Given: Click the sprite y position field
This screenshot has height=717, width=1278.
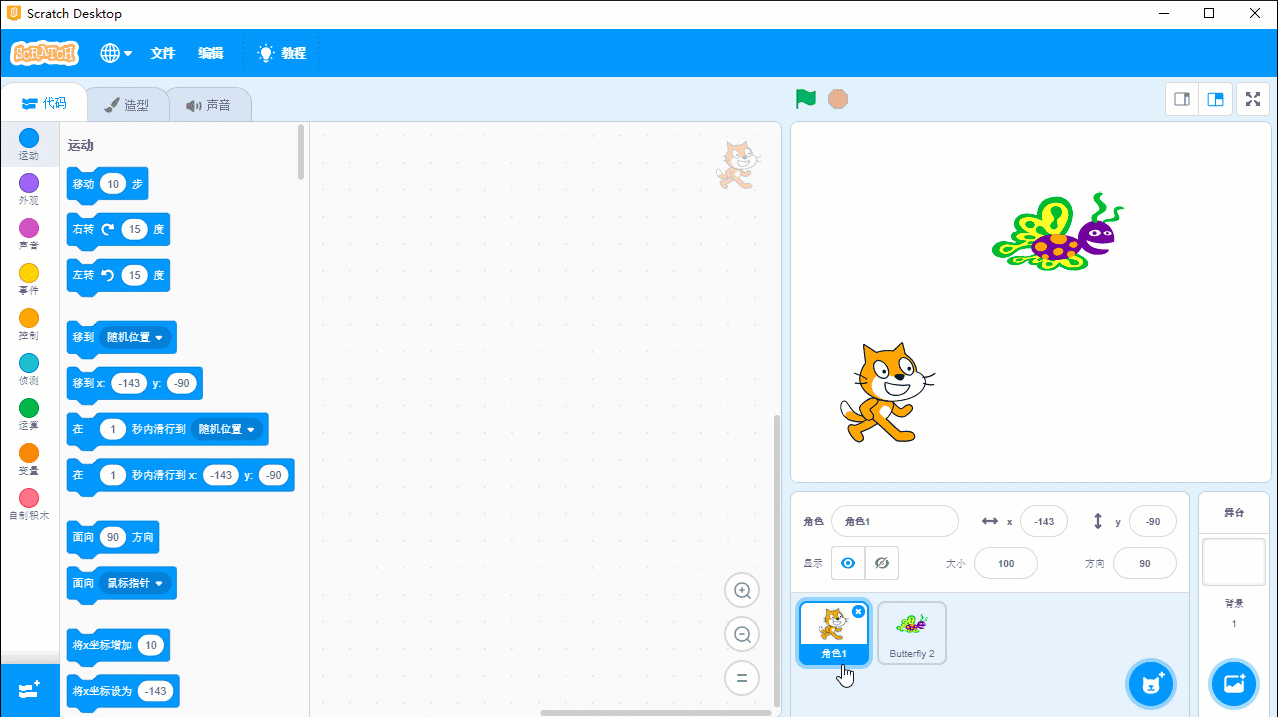Looking at the screenshot, I should pyautogui.click(x=1153, y=521).
